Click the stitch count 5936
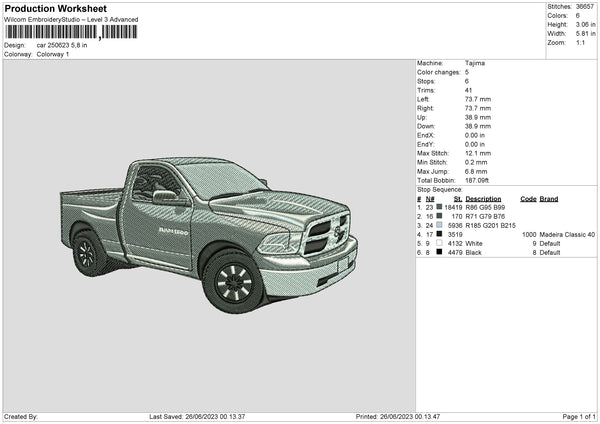600x424 pixels. coord(455,226)
